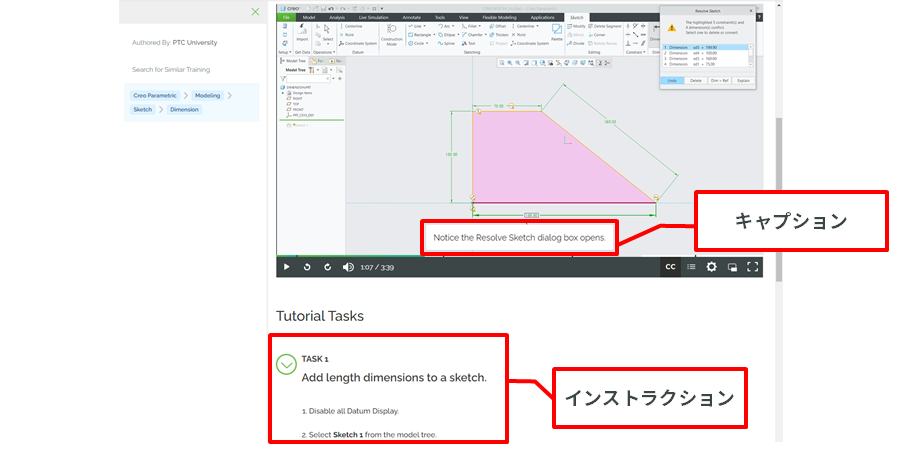This screenshot has width=900, height=450.
Task: Toggle CC closed captions on the video
Action: point(670,267)
